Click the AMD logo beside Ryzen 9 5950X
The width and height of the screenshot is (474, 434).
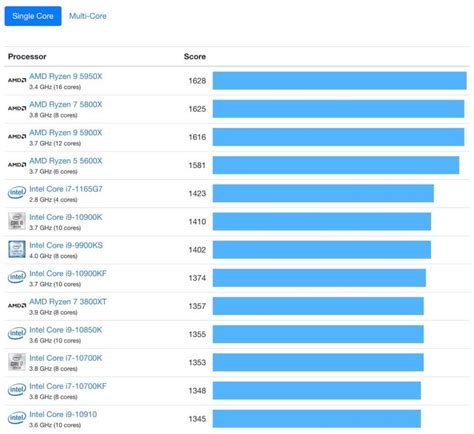click(17, 80)
